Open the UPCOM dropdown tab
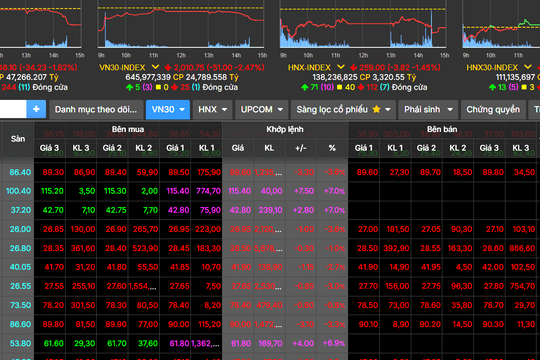 pos(261,110)
